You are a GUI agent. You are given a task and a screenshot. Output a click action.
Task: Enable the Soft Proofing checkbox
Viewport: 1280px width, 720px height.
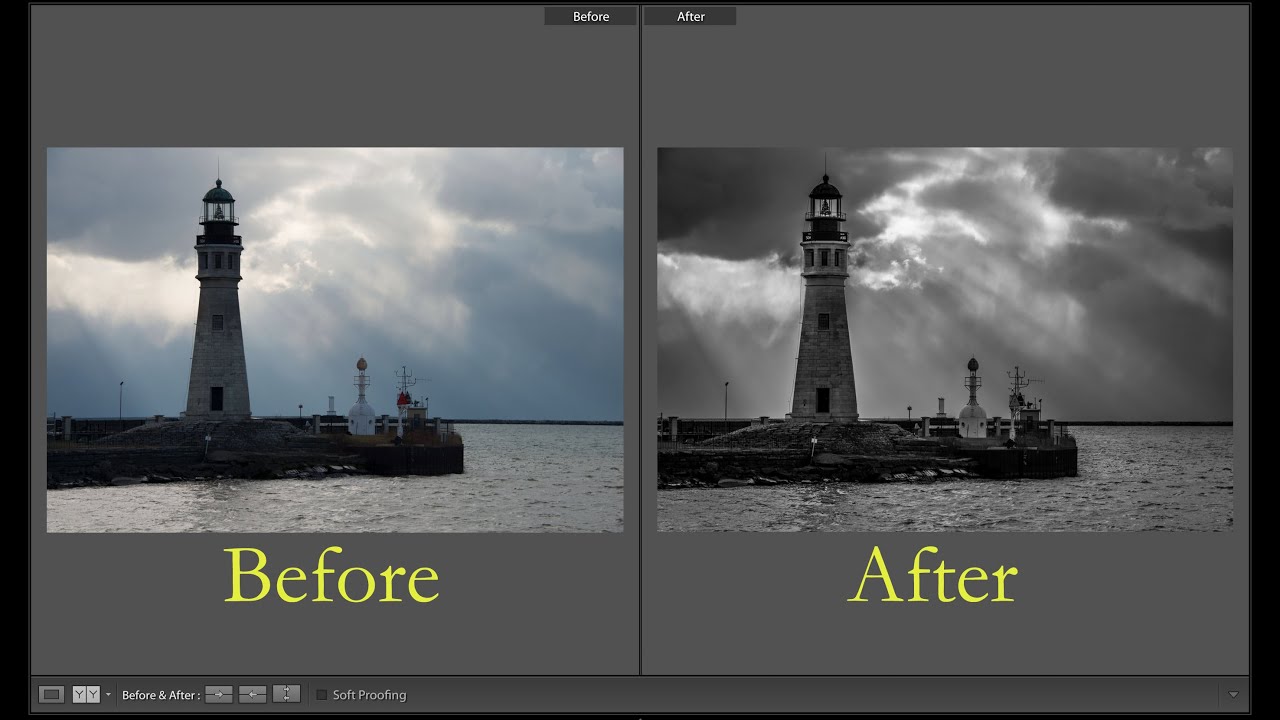(x=321, y=695)
